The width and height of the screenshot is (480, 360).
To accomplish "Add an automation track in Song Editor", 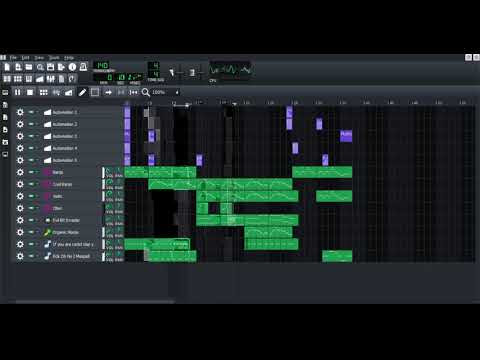I will (69, 92).
